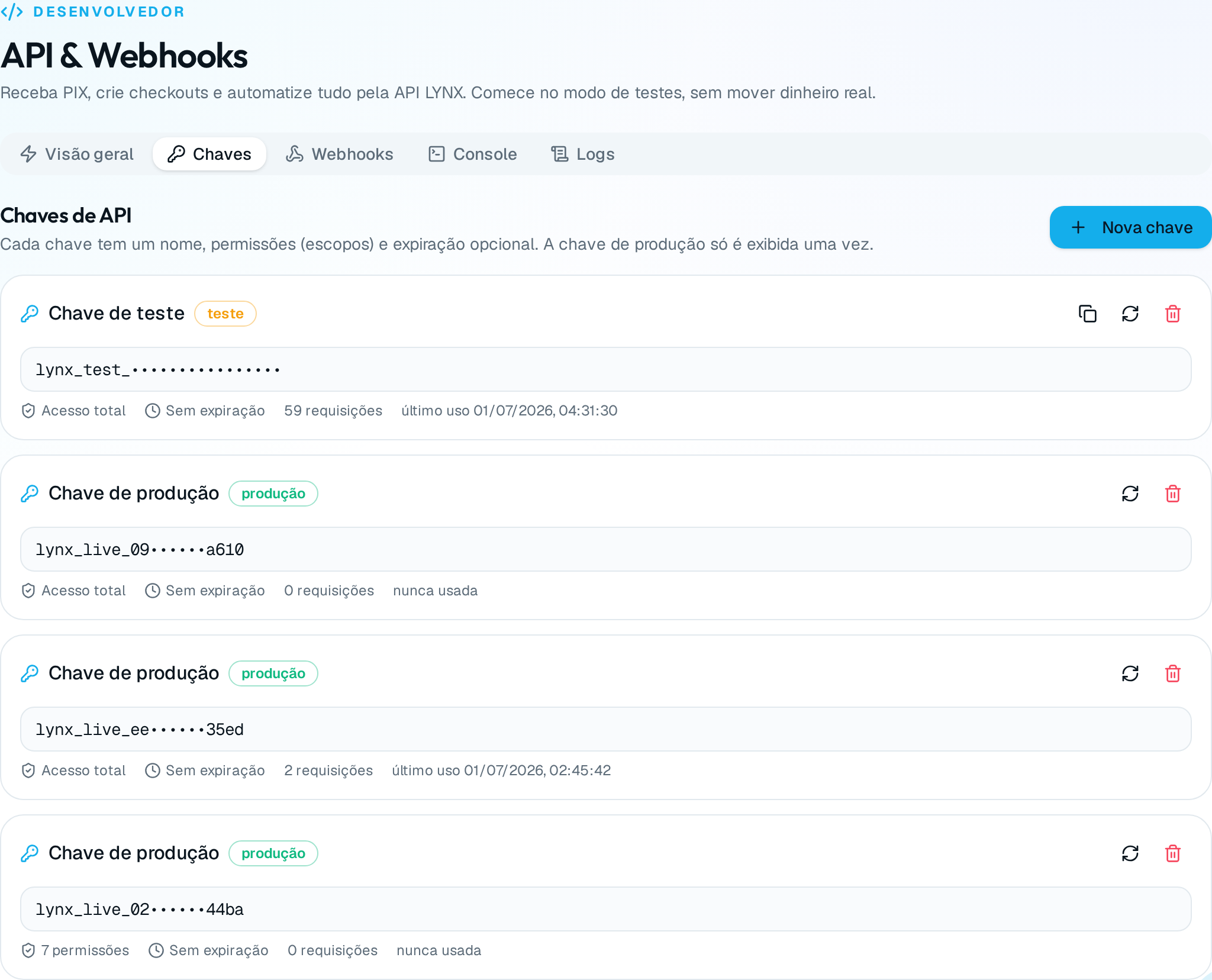Click the 59 requisições count
This screenshot has height=980, width=1212.
tap(333, 411)
